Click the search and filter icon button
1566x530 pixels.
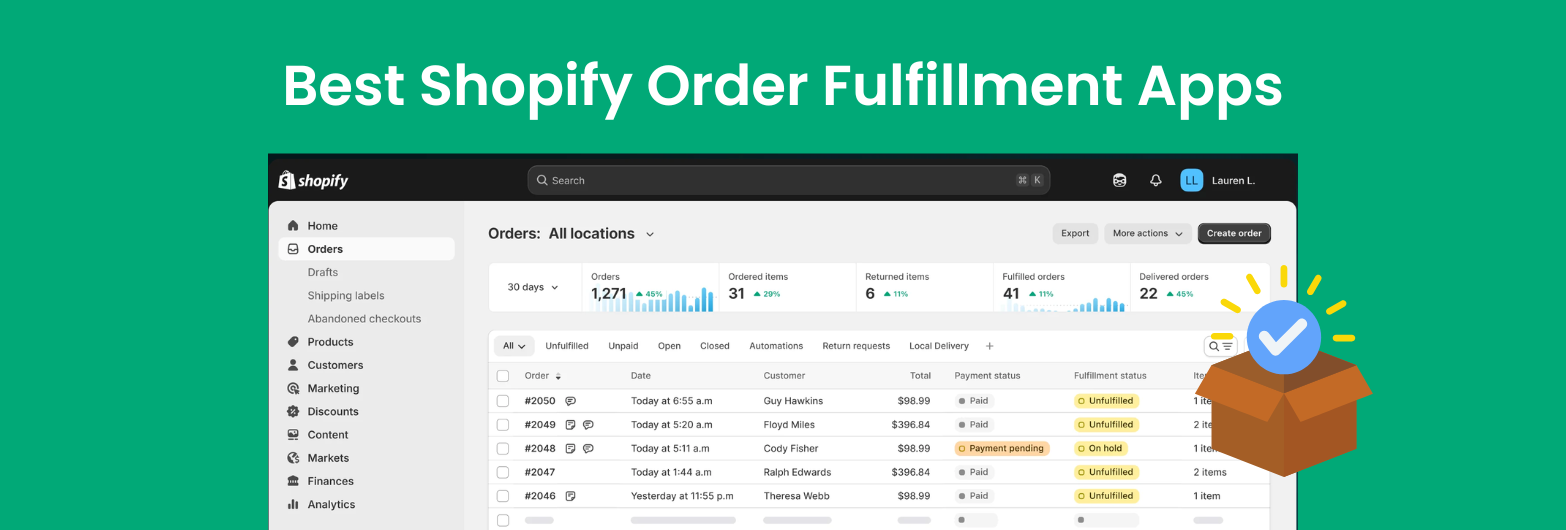tap(1220, 346)
